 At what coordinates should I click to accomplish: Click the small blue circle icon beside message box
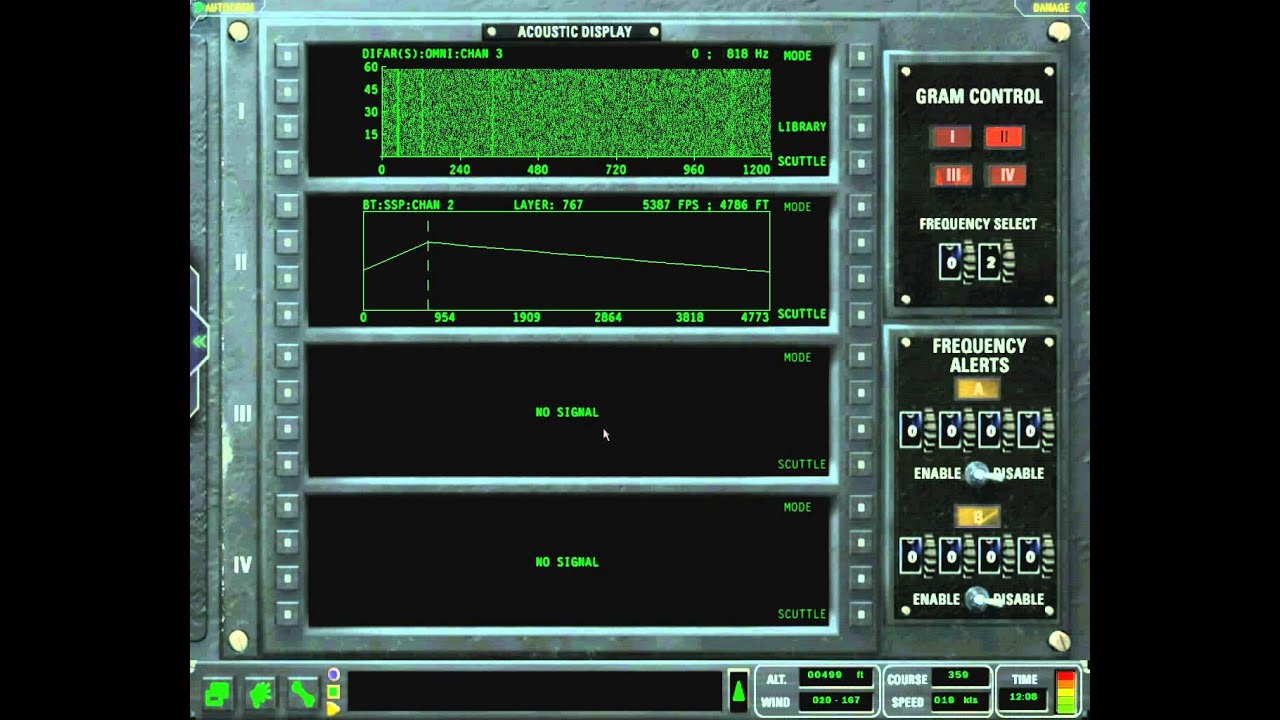(x=333, y=675)
